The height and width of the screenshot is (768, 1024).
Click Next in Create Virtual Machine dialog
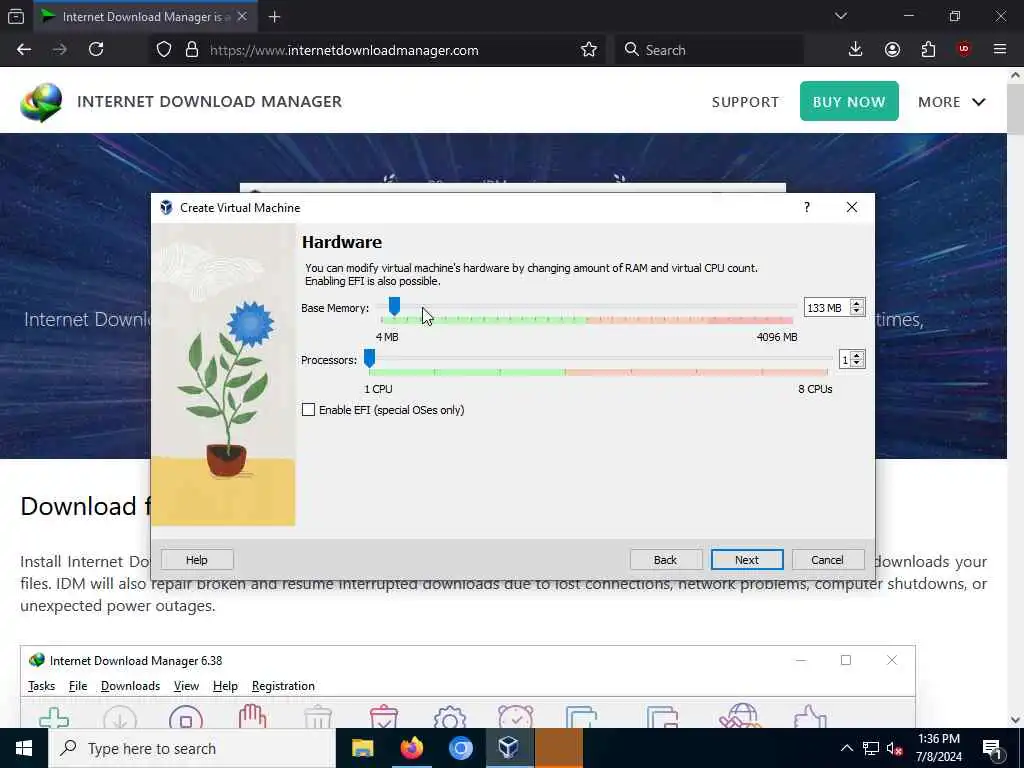(x=747, y=560)
